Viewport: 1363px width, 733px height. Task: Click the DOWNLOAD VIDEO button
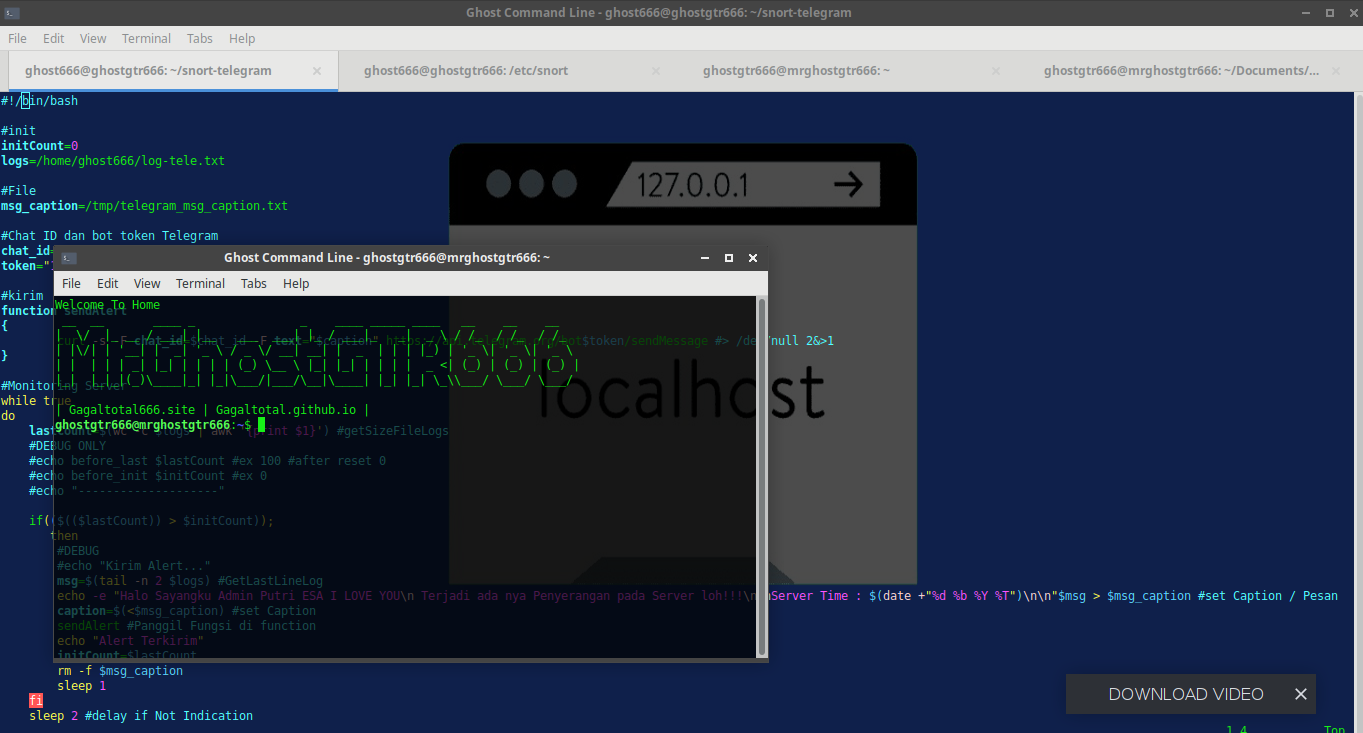coord(1186,694)
